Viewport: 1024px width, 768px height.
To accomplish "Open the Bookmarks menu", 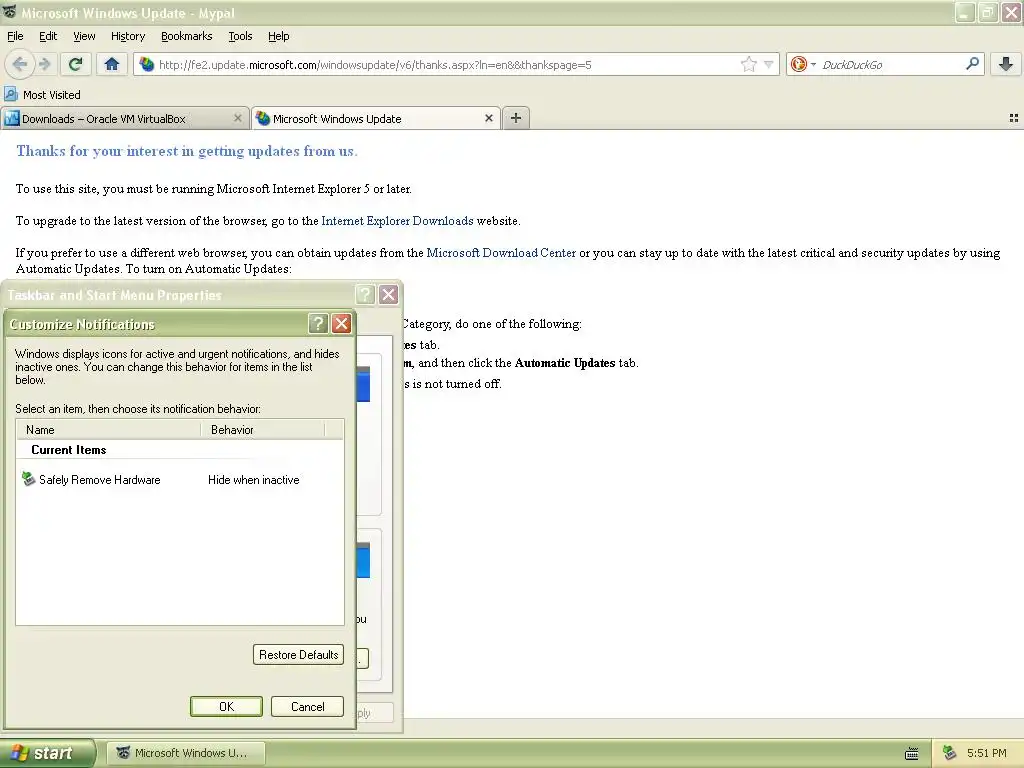I will click(186, 36).
